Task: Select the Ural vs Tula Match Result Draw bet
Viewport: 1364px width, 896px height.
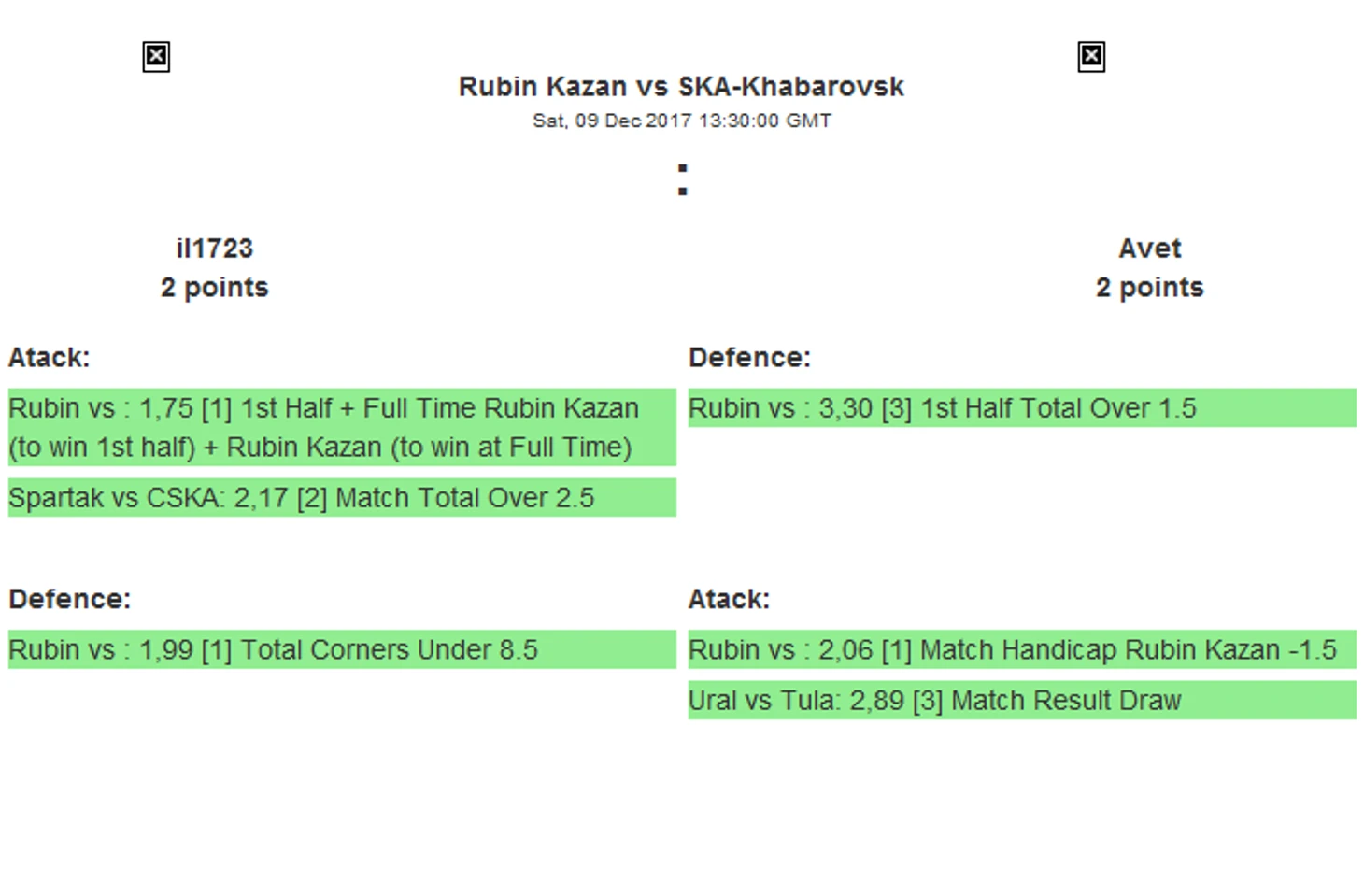Action: pos(1022,700)
